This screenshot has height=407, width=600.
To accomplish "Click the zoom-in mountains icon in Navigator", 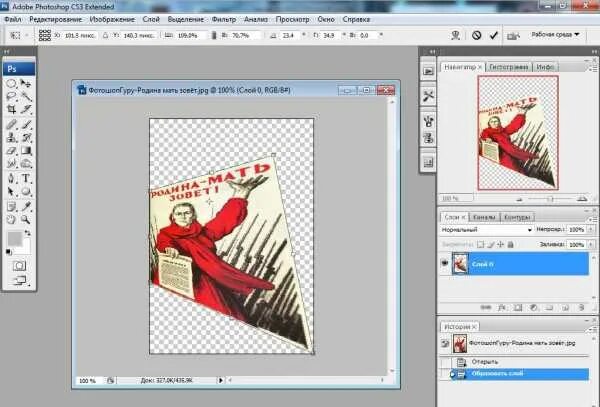I will point(582,198).
